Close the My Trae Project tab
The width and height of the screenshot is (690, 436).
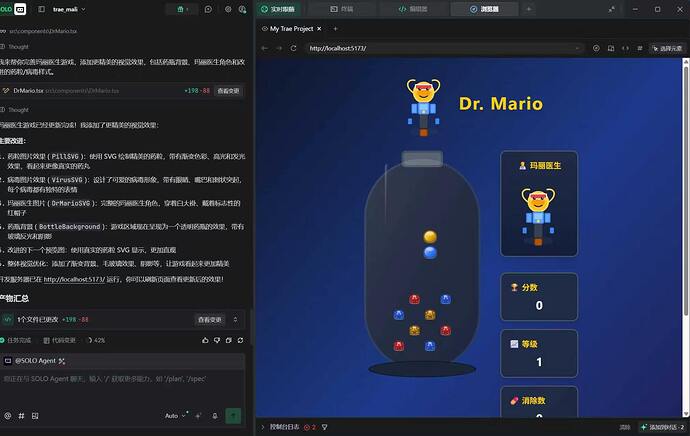pos(319,29)
